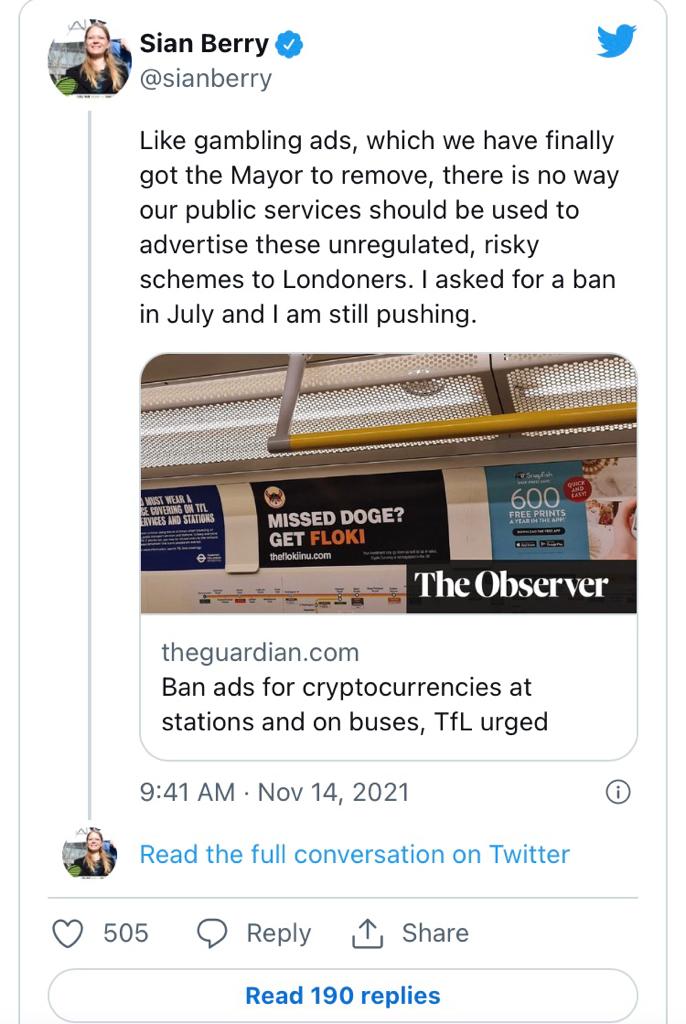Open the tube advert article image
Viewport: 686px width, 1024px height.
[x=388, y=484]
